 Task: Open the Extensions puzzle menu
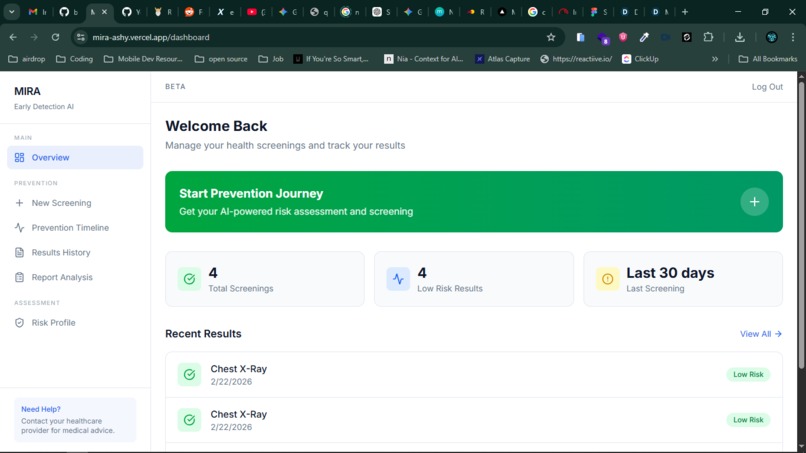tap(708, 37)
